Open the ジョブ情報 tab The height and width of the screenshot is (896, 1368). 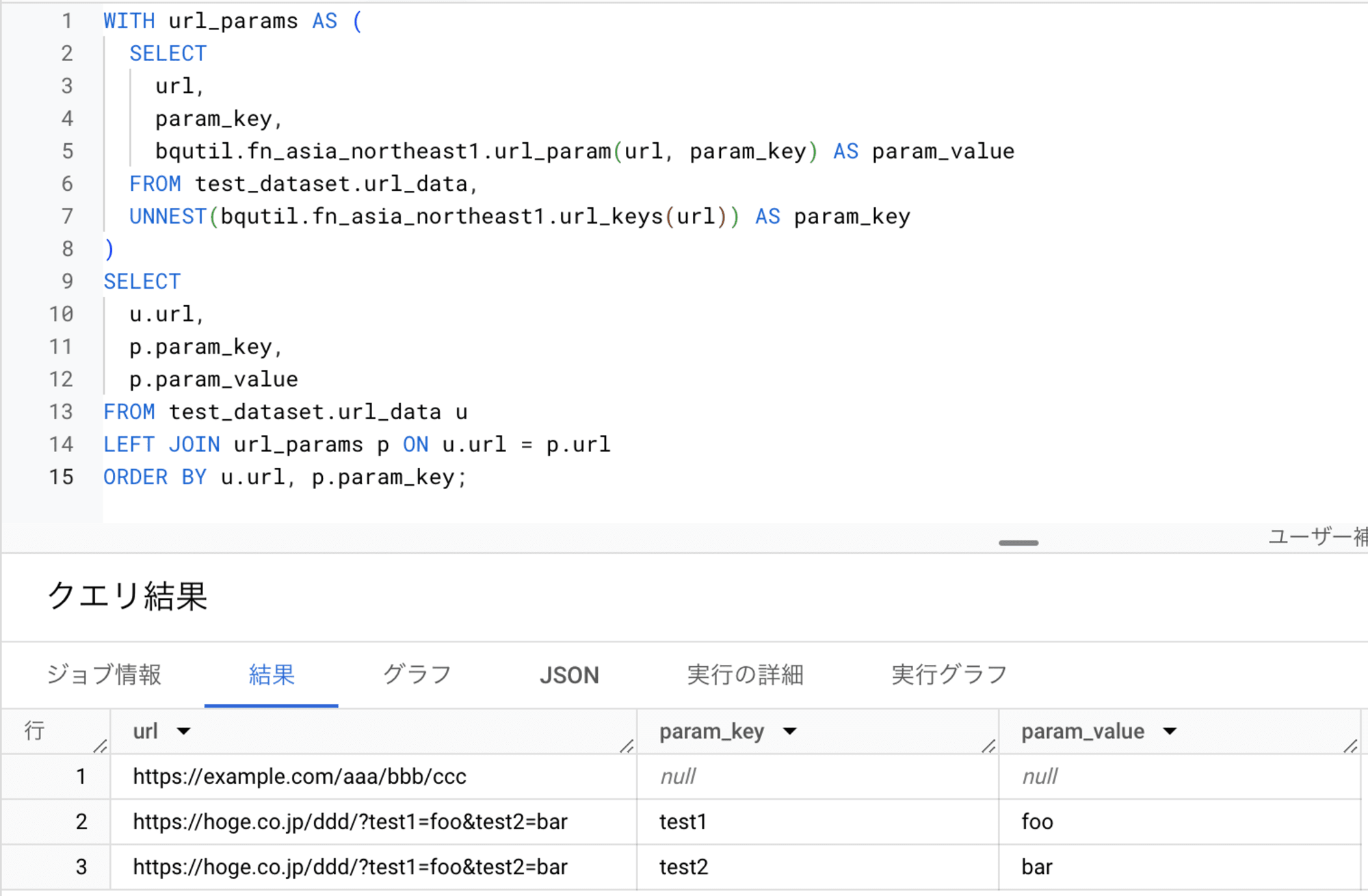(104, 674)
